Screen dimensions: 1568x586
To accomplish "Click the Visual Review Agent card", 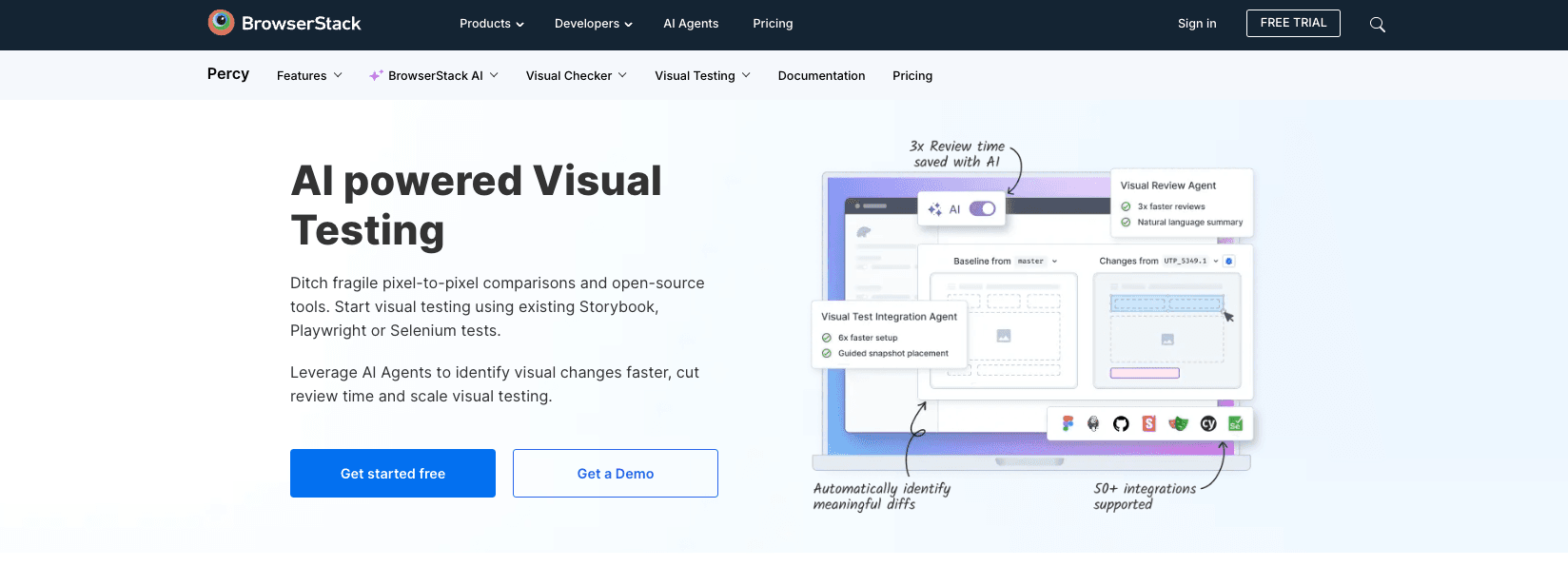I will [x=1182, y=203].
